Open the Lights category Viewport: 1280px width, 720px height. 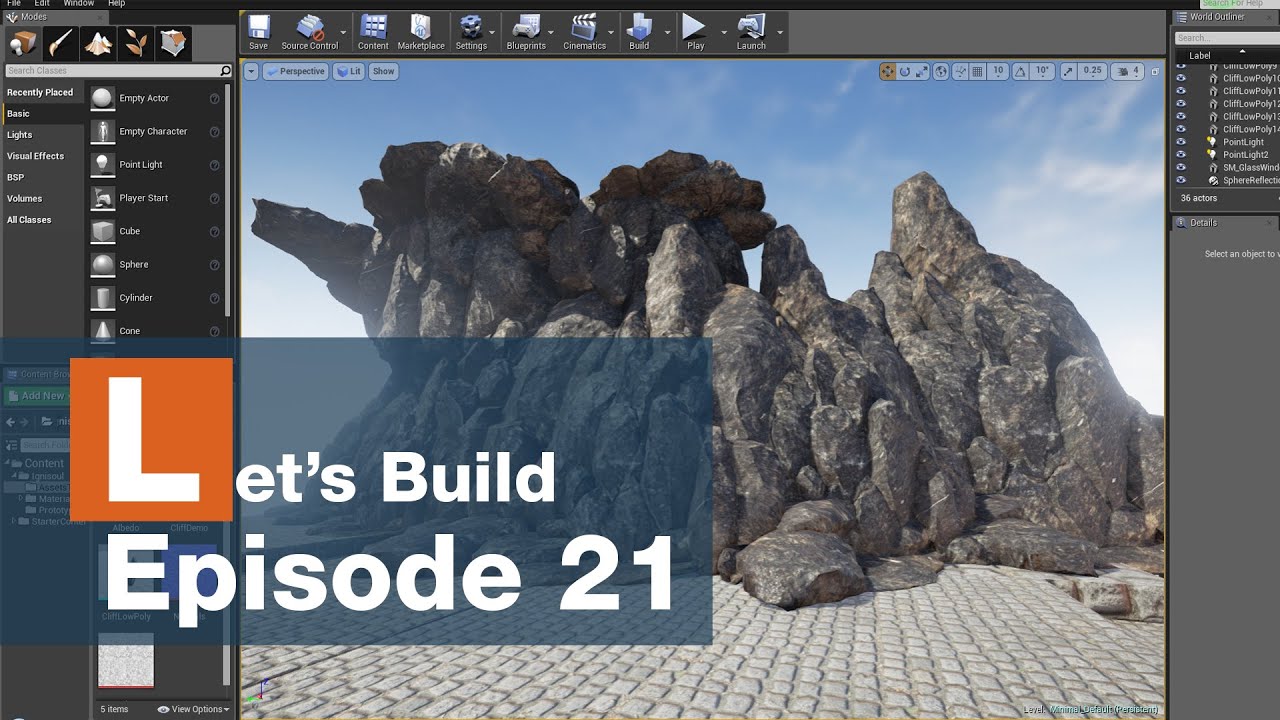tap(20, 135)
